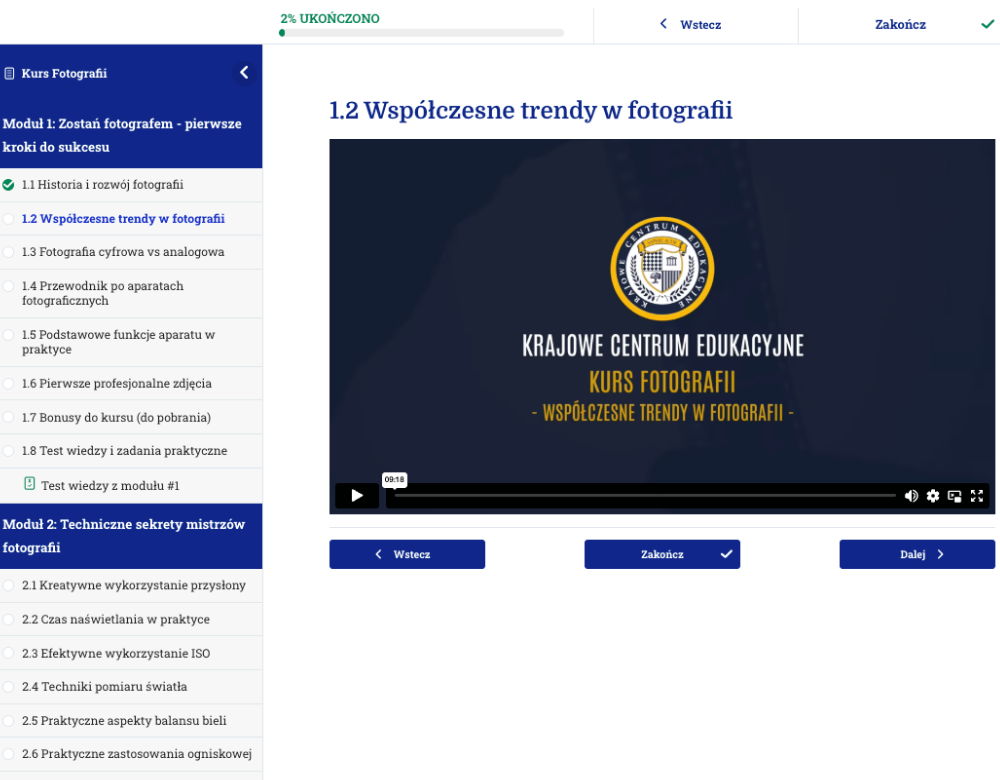This screenshot has height=780, width=1000.
Task: Click the left arrow beside top Wstecz
Action: (663, 24)
